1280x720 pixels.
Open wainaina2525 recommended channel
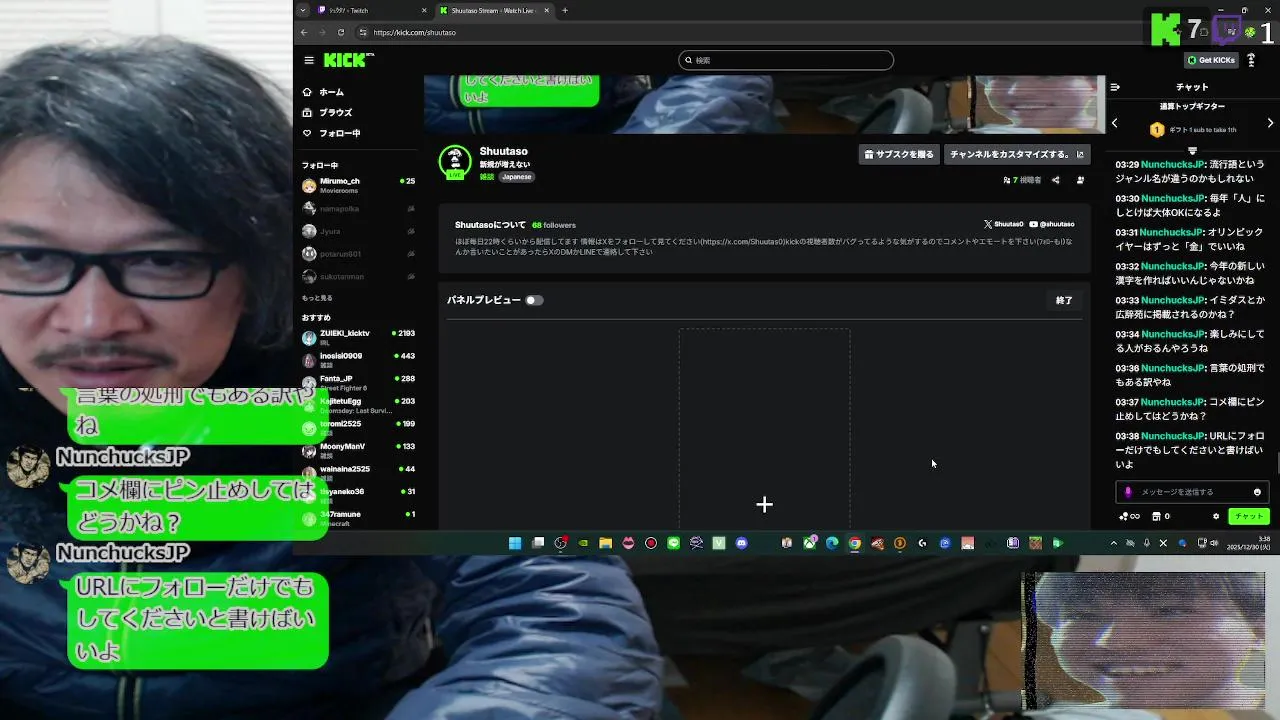[359, 473]
